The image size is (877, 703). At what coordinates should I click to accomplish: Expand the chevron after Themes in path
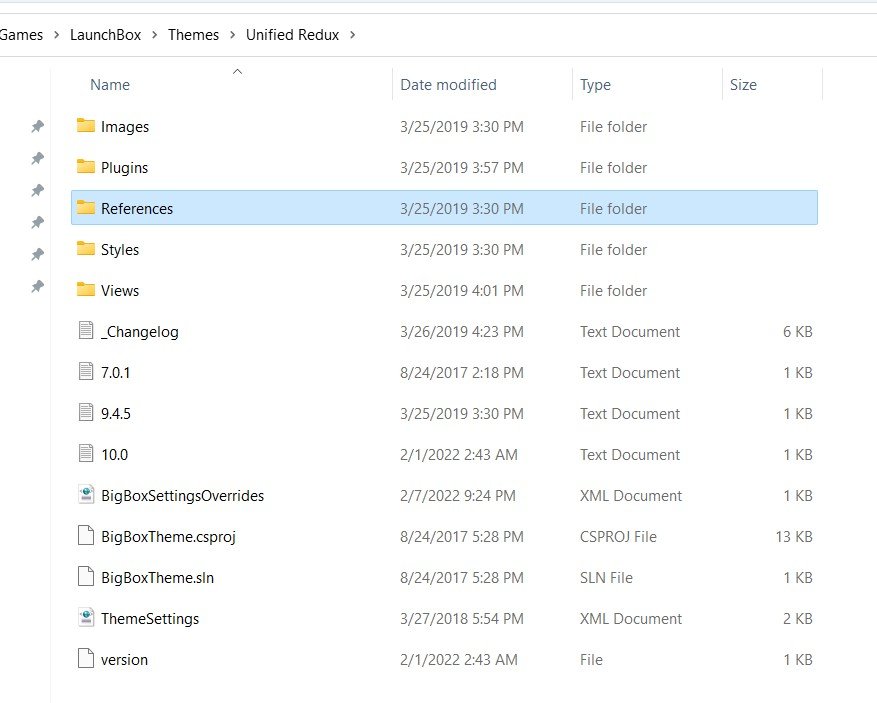233,35
